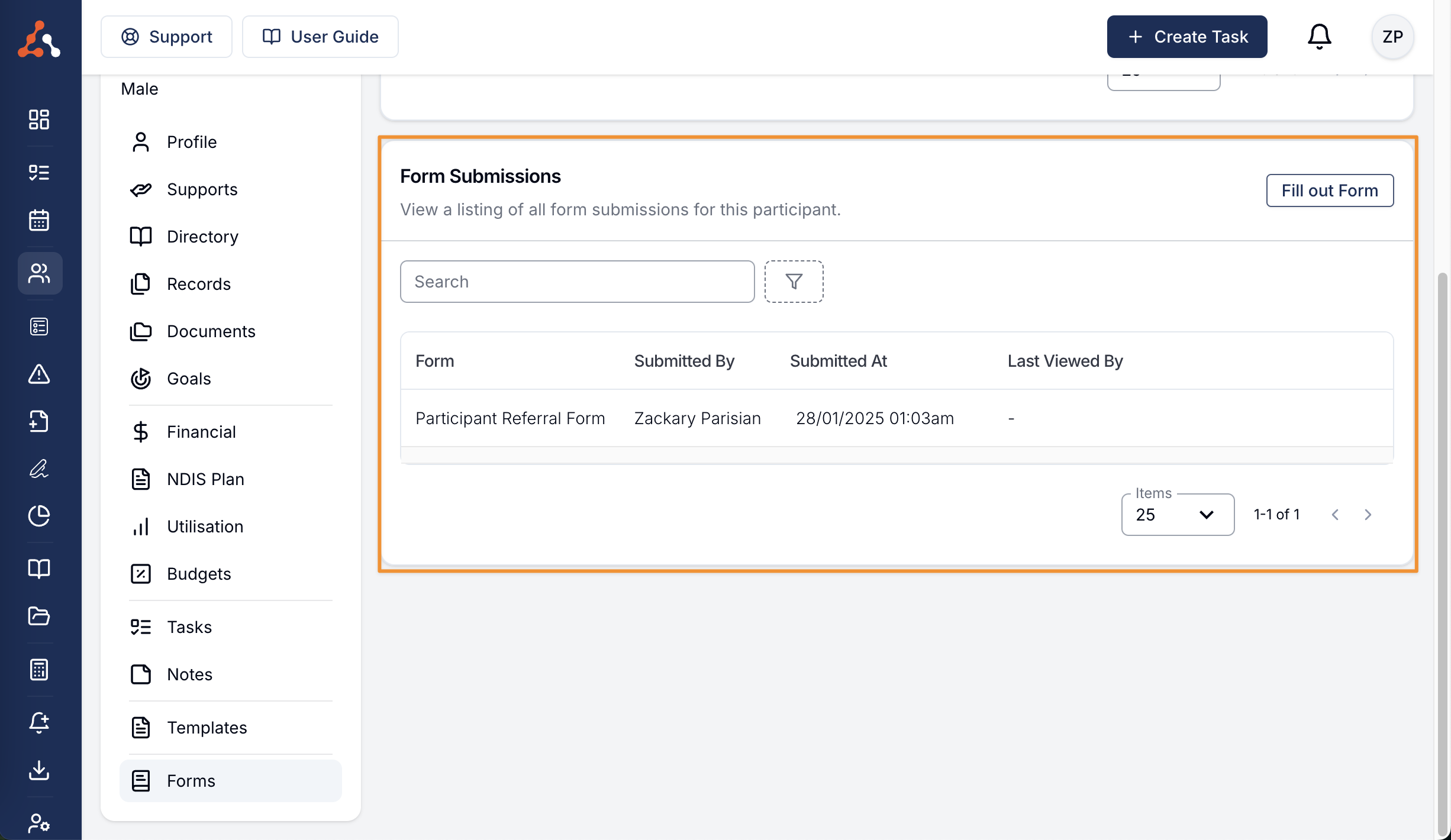Open the User Guide link
The width and height of the screenshot is (1451, 840).
pos(320,37)
